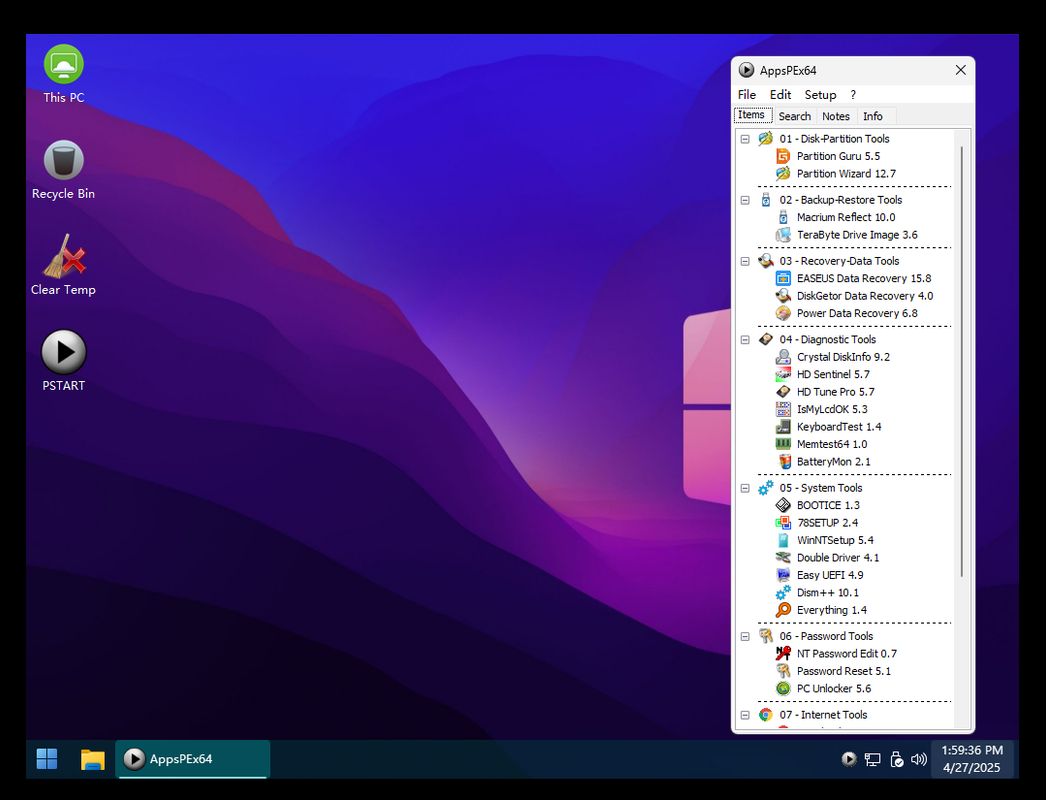Open File Explorer from taskbar
The image size is (1046, 800).
pos(93,759)
